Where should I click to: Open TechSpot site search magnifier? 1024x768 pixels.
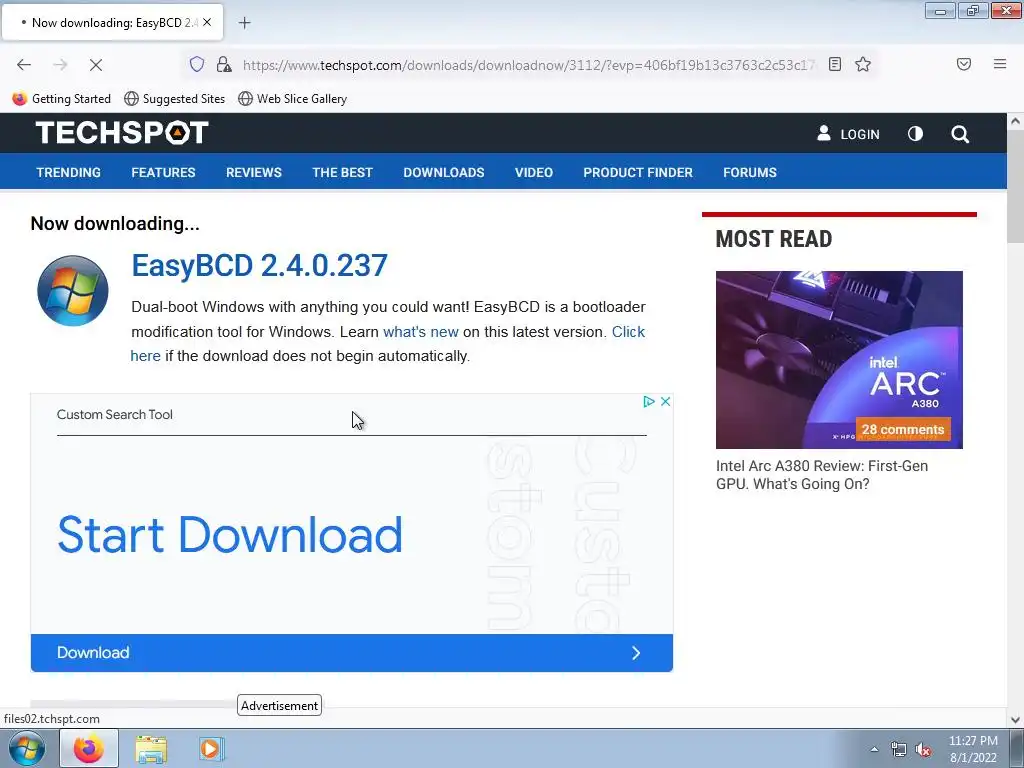(960, 134)
